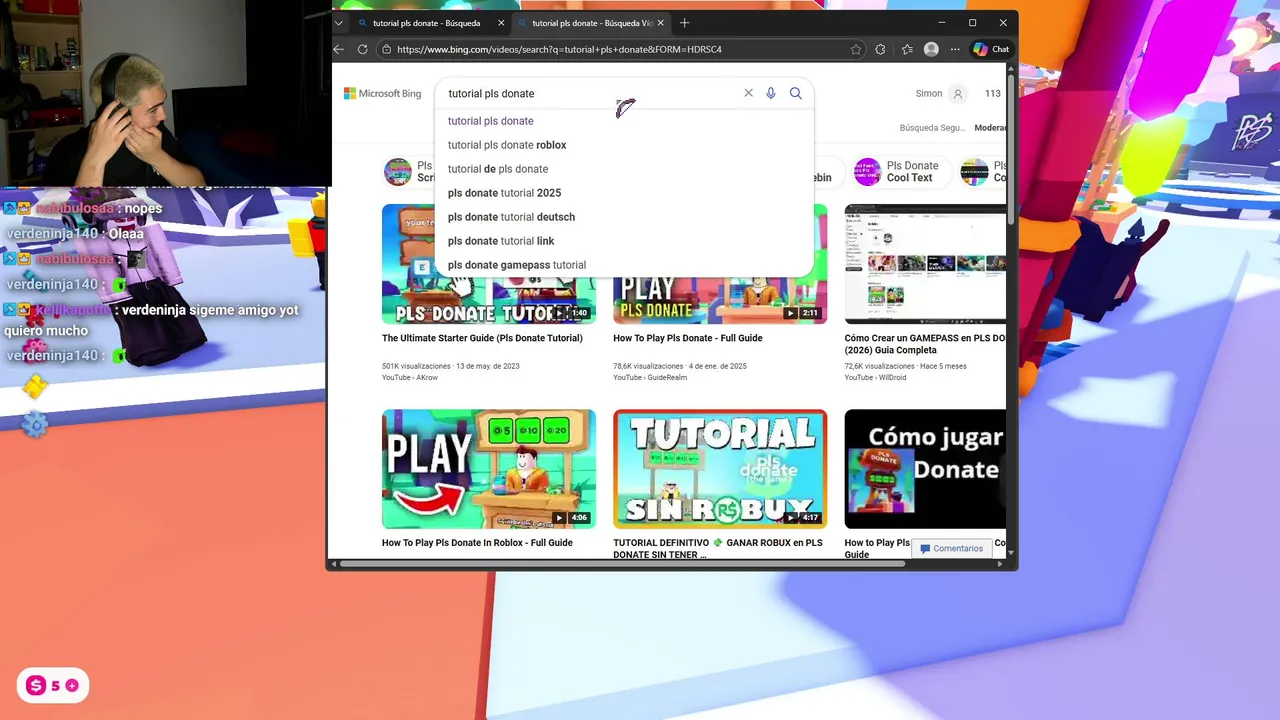
Task: Add this page to favorites star
Action: pos(856,49)
